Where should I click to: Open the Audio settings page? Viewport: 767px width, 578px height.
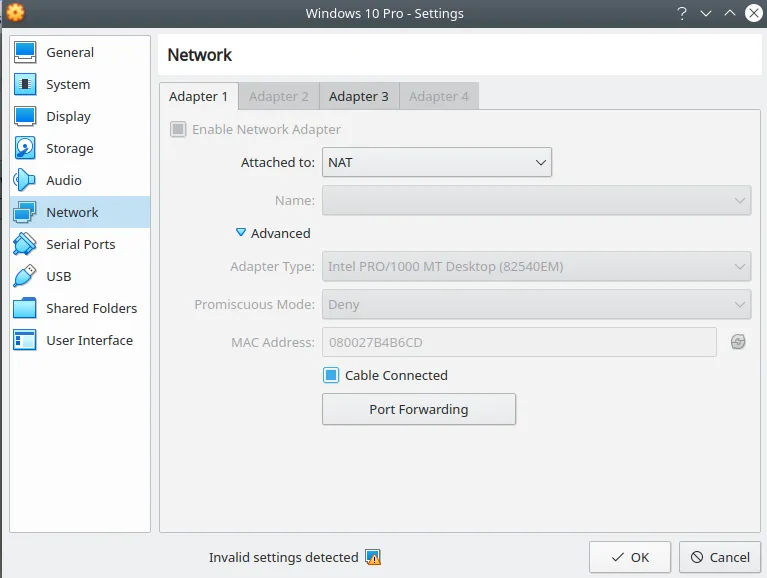[80, 180]
